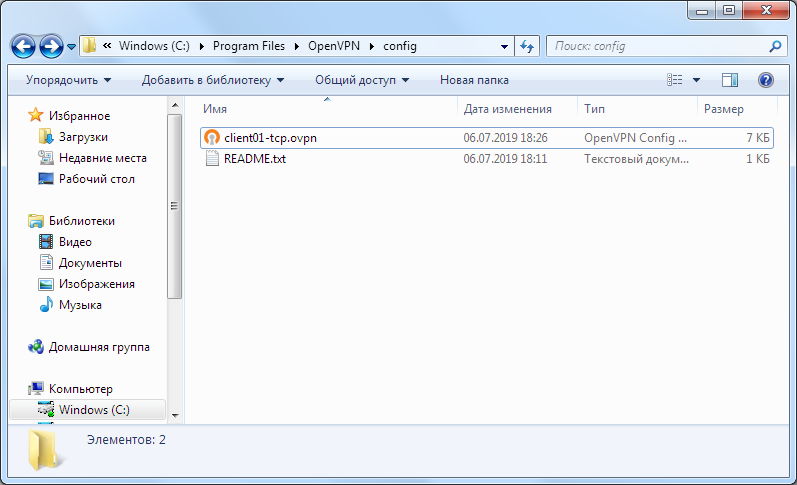The width and height of the screenshot is (797, 485).
Task: Click the Музыка note icon
Action: [x=46, y=304]
